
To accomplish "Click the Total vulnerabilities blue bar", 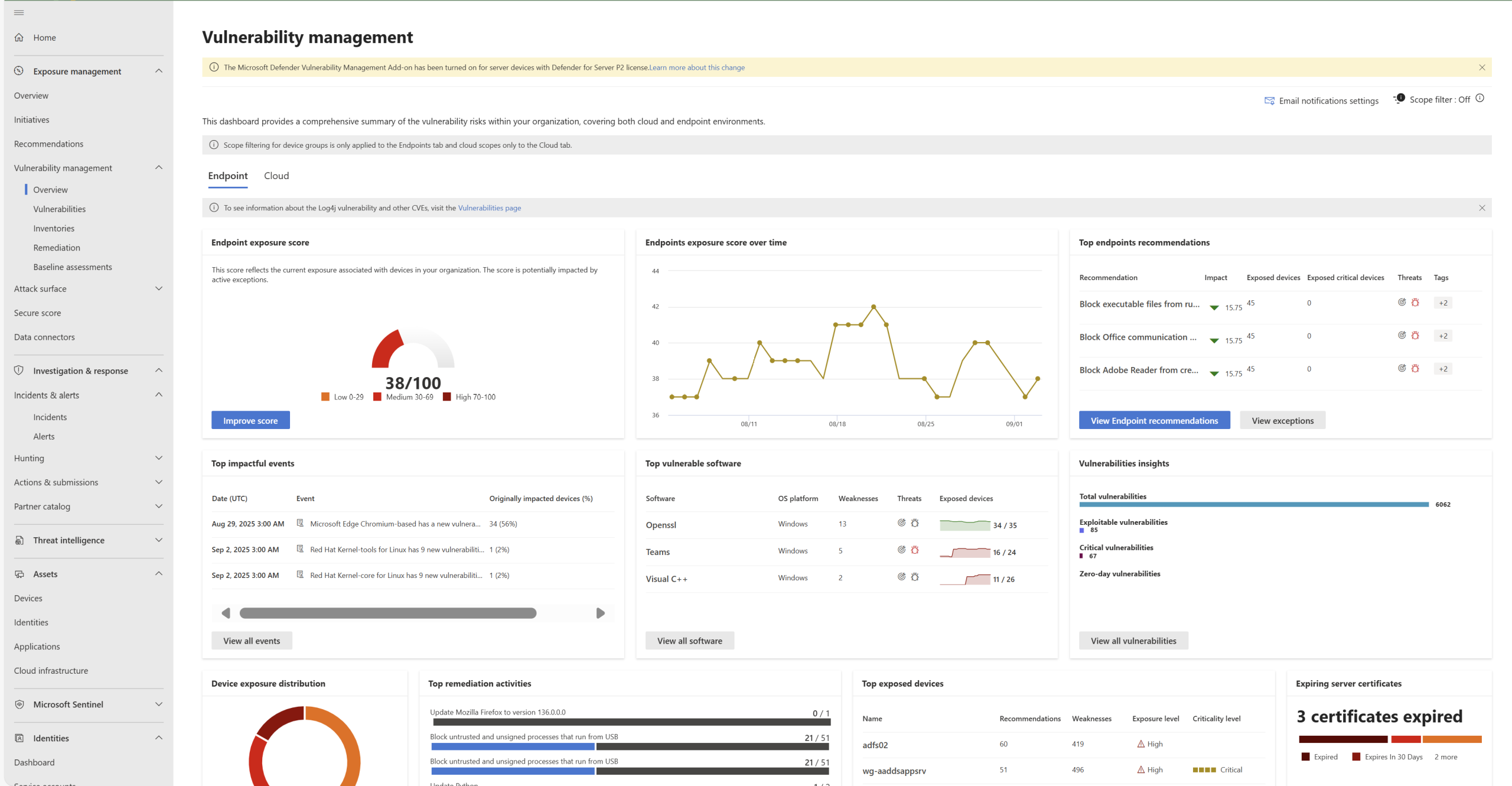I will point(1253,505).
